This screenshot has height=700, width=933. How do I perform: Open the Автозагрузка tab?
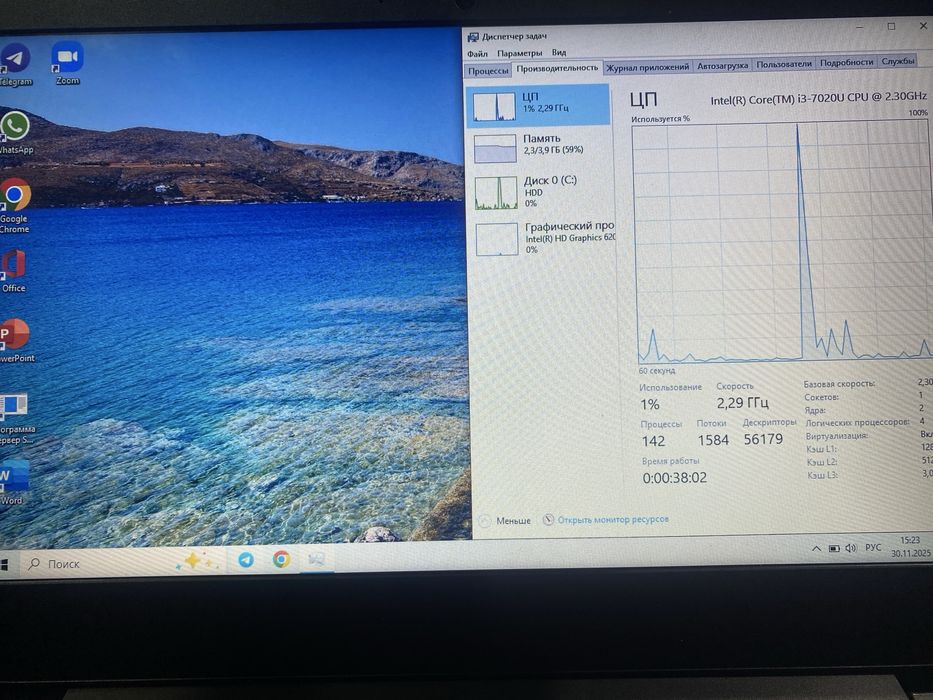[722, 65]
